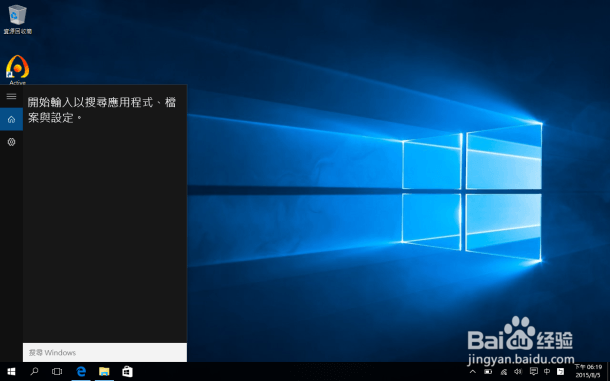Show hidden tray icons chevron

tap(473, 372)
